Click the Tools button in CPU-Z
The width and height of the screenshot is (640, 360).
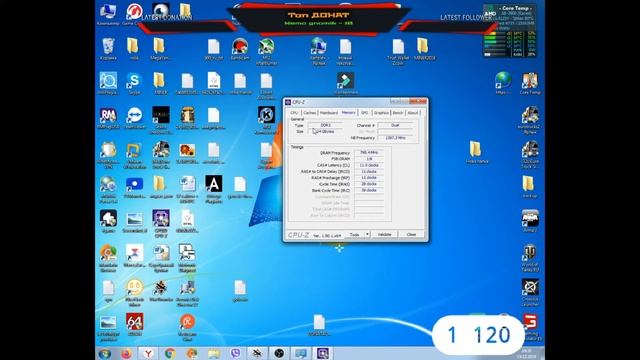pos(355,235)
